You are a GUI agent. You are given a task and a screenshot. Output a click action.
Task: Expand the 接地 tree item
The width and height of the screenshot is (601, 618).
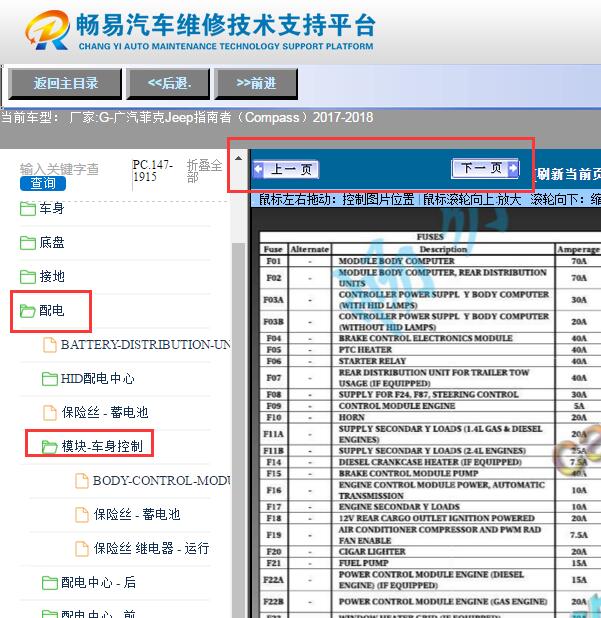[52, 276]
